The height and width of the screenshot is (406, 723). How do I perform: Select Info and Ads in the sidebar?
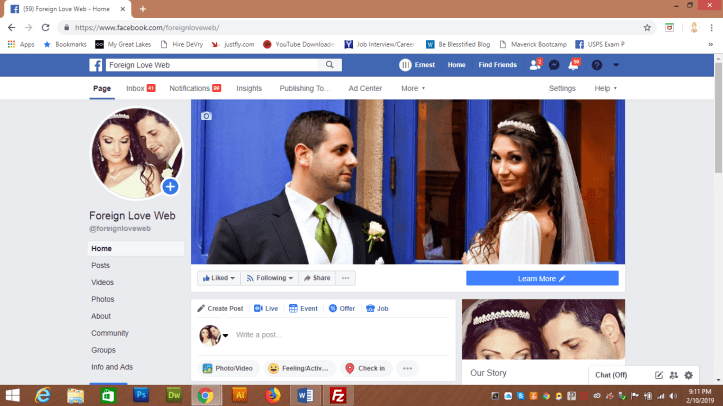tap(112, 367)
